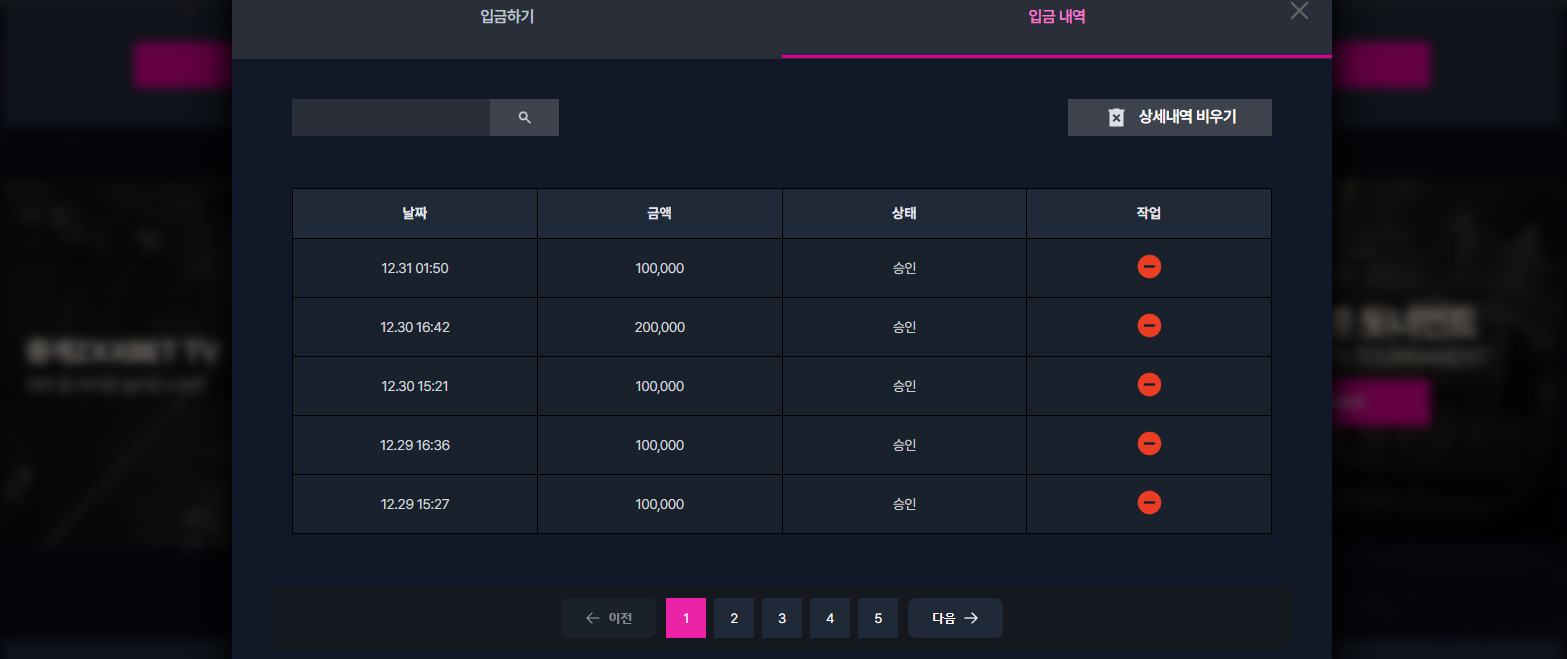Go to previous page with 이전
Image resolution: width=1567 pixels, height=659 pixels.
click(608, 618)
